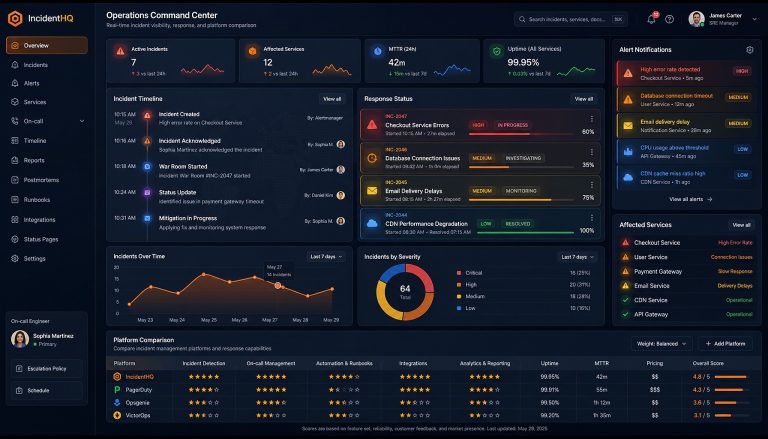This screenshot has width=768, height=439.
Task: Follow the View all alerts link
Action: (691, 199)
